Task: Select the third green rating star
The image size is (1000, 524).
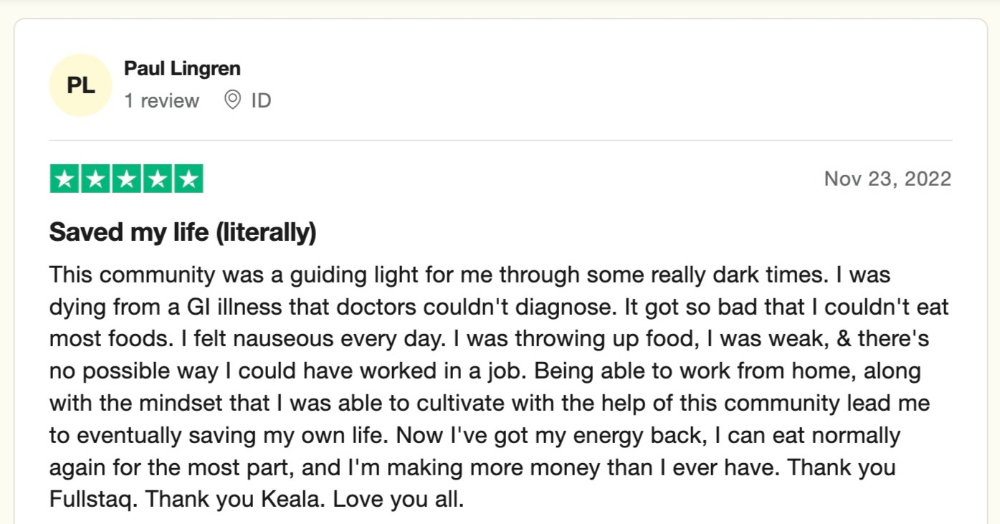Action: click(127, 178)
